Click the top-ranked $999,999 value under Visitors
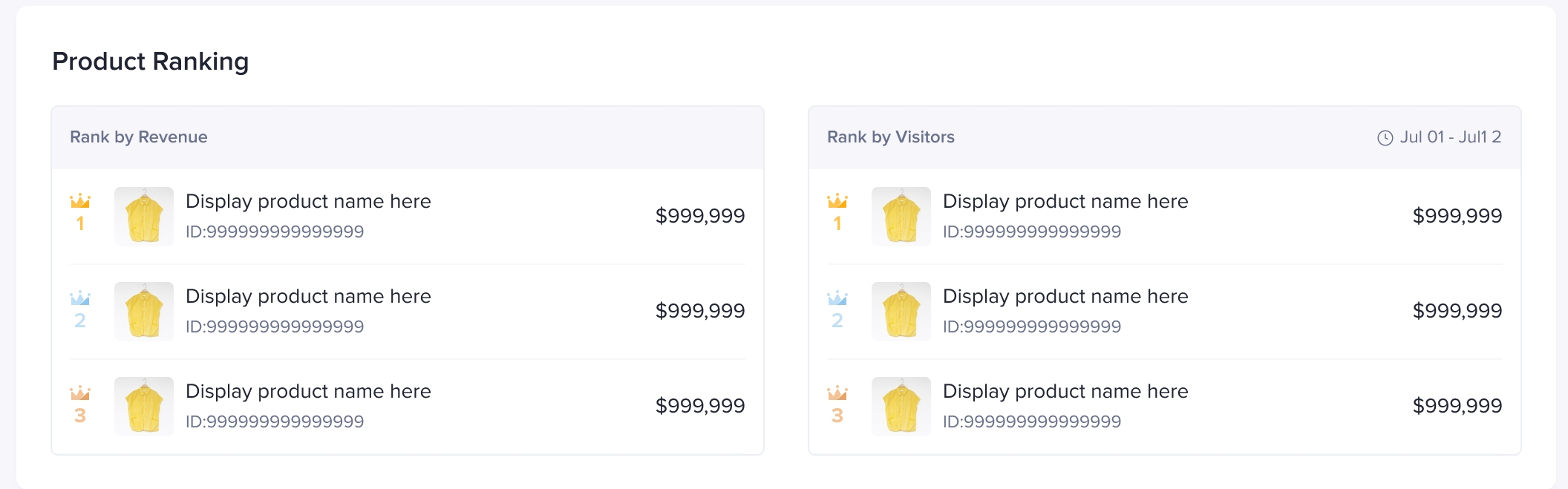This screenshot has width=1568, height=489. click(1457, 216)
